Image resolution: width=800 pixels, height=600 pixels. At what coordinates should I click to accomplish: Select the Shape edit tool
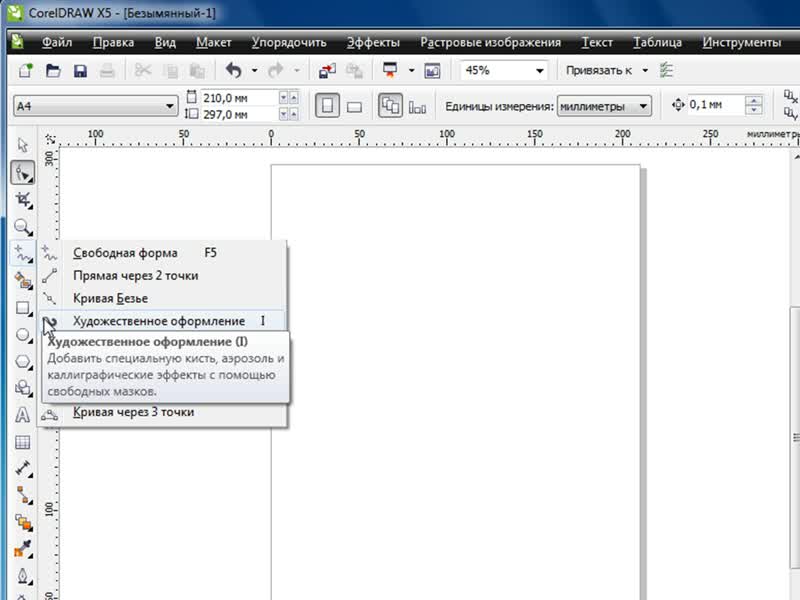[22, 172]
